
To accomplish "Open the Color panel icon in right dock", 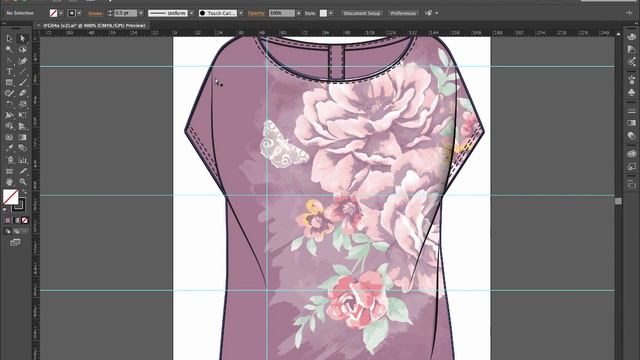I will point(631,37).
